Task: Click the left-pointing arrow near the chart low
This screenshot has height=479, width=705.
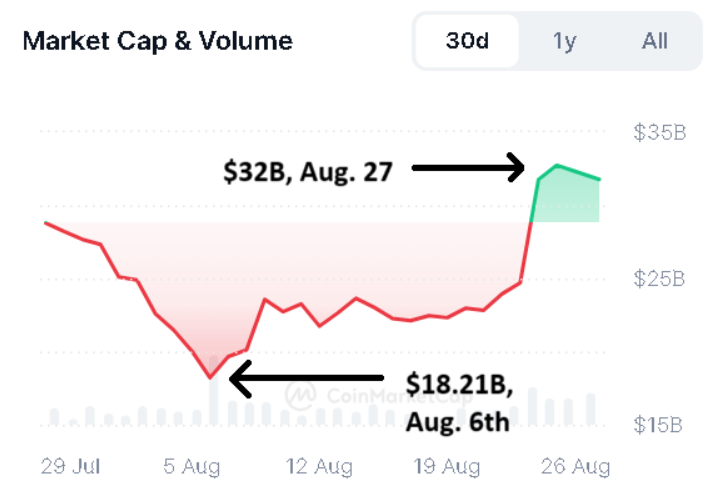Action: coord(307,378)
